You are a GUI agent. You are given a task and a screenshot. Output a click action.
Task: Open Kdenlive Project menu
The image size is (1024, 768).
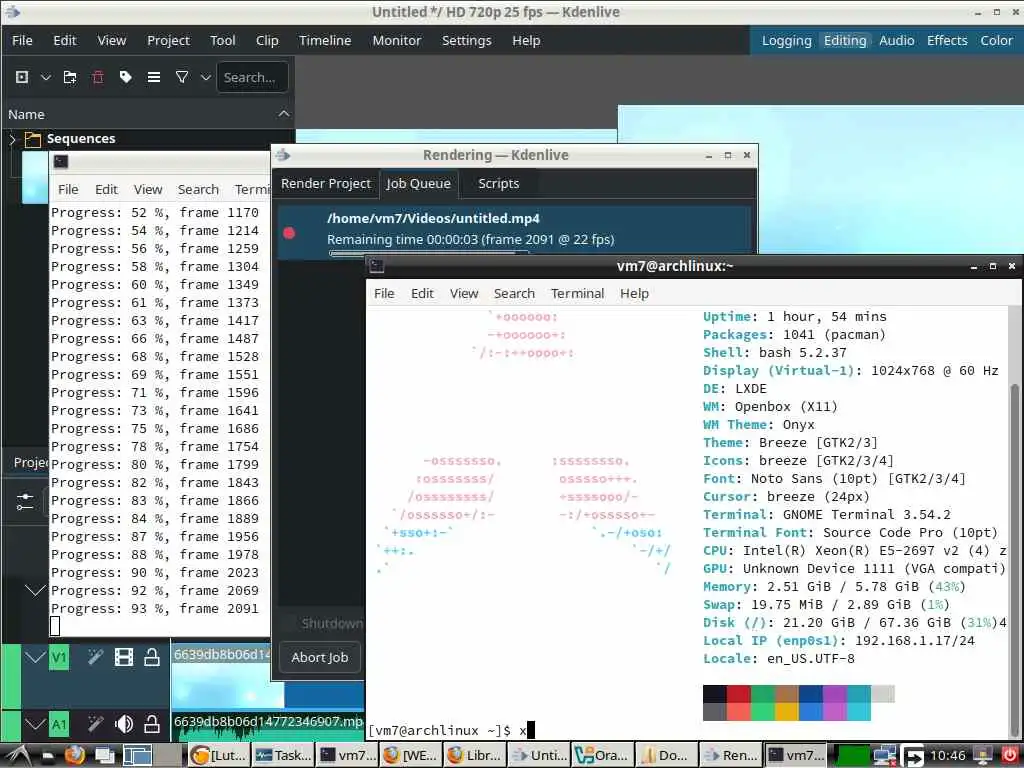coord(168,40)
